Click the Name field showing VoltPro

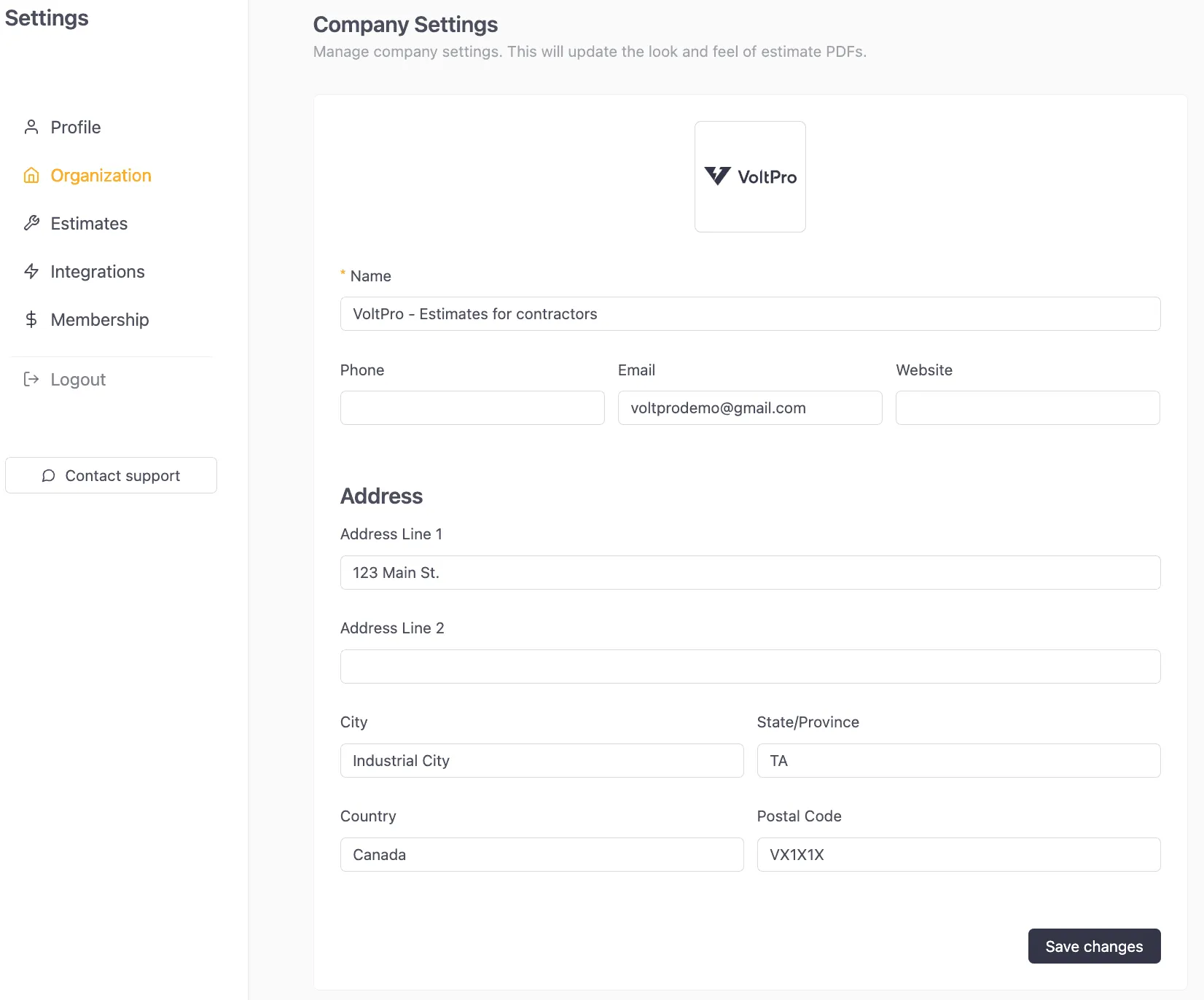pyautogui.click(x=750, y=314)
